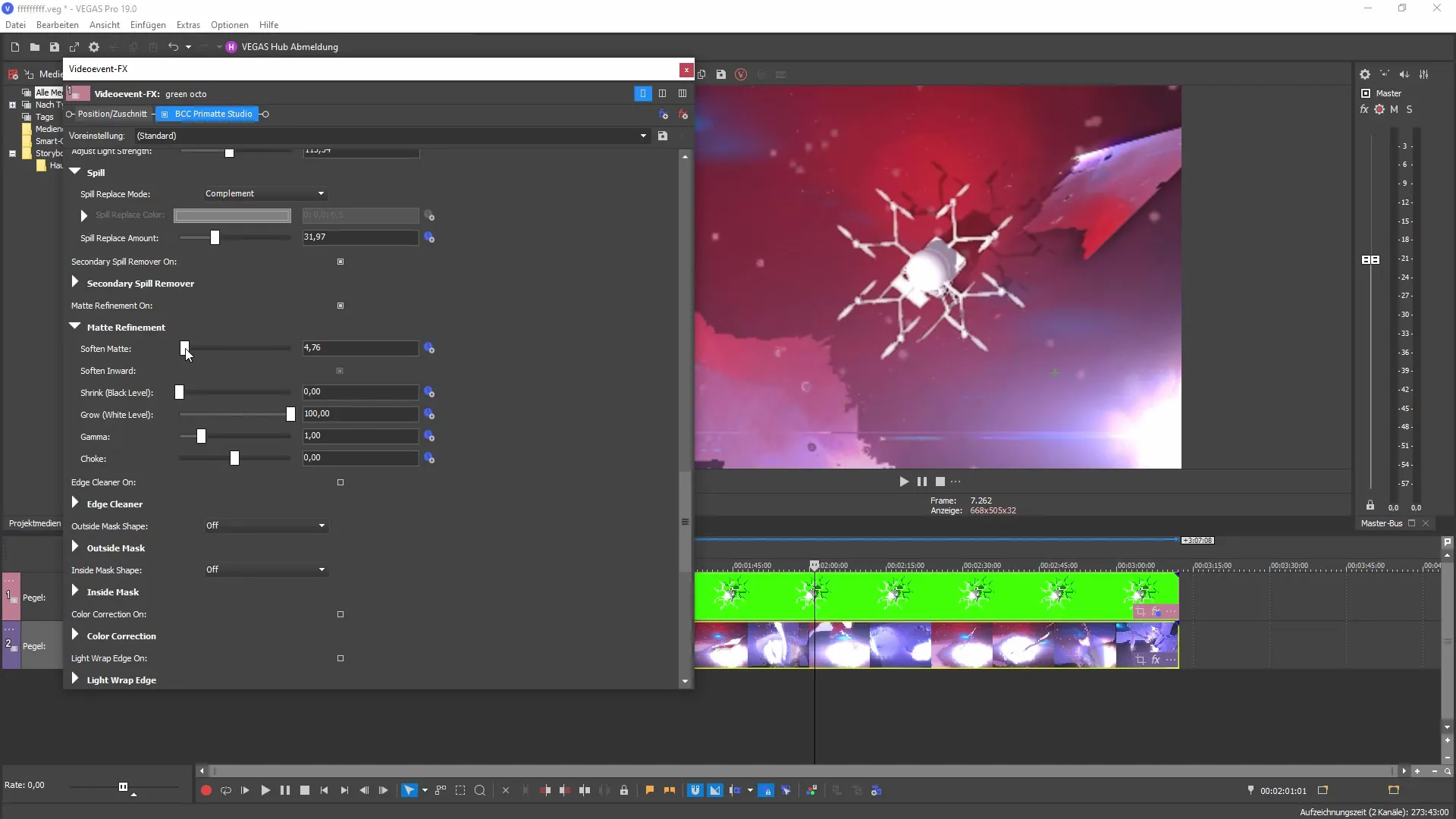
Task: Toggle Lock Event padlock icon
Action: (624, 790)
